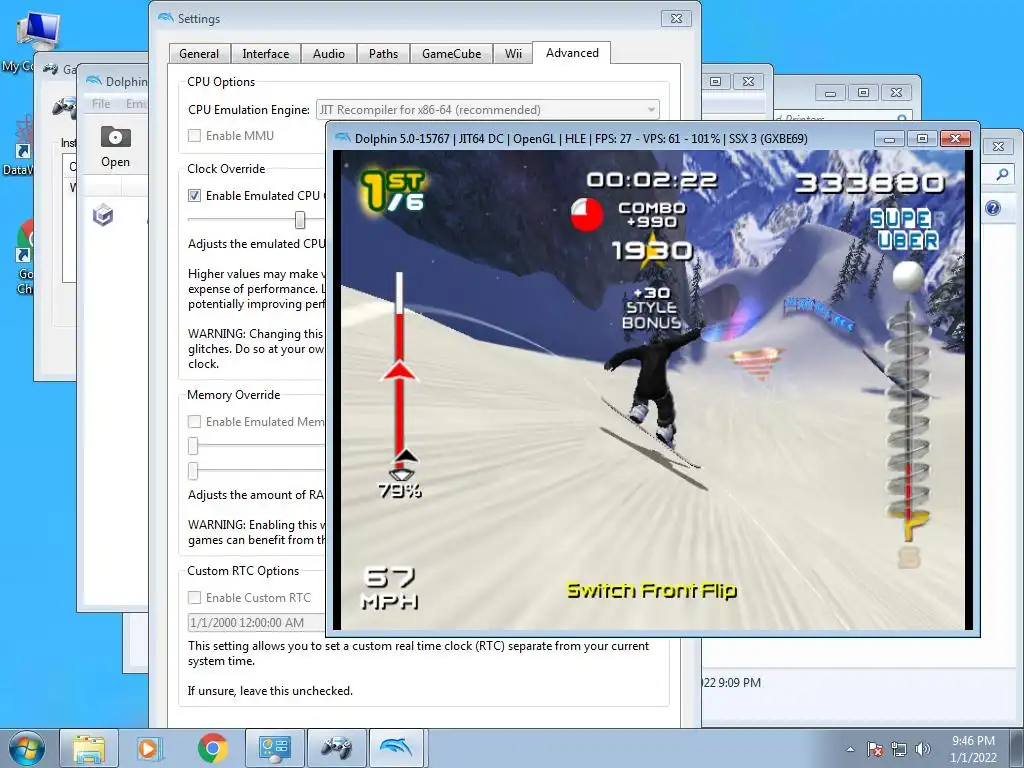Click the Game Controllers taskbar icon

336,748
